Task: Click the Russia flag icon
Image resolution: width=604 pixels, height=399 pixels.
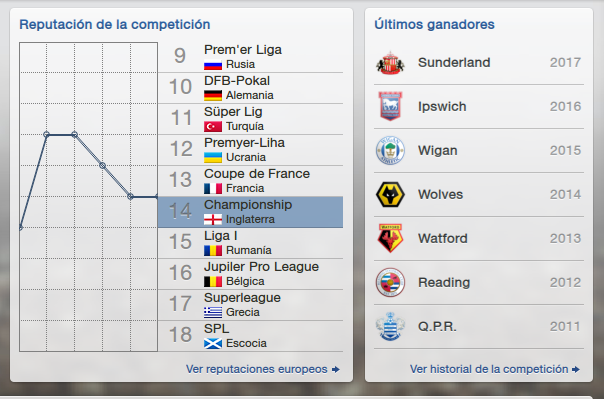Action: click(x=213, y=65)
